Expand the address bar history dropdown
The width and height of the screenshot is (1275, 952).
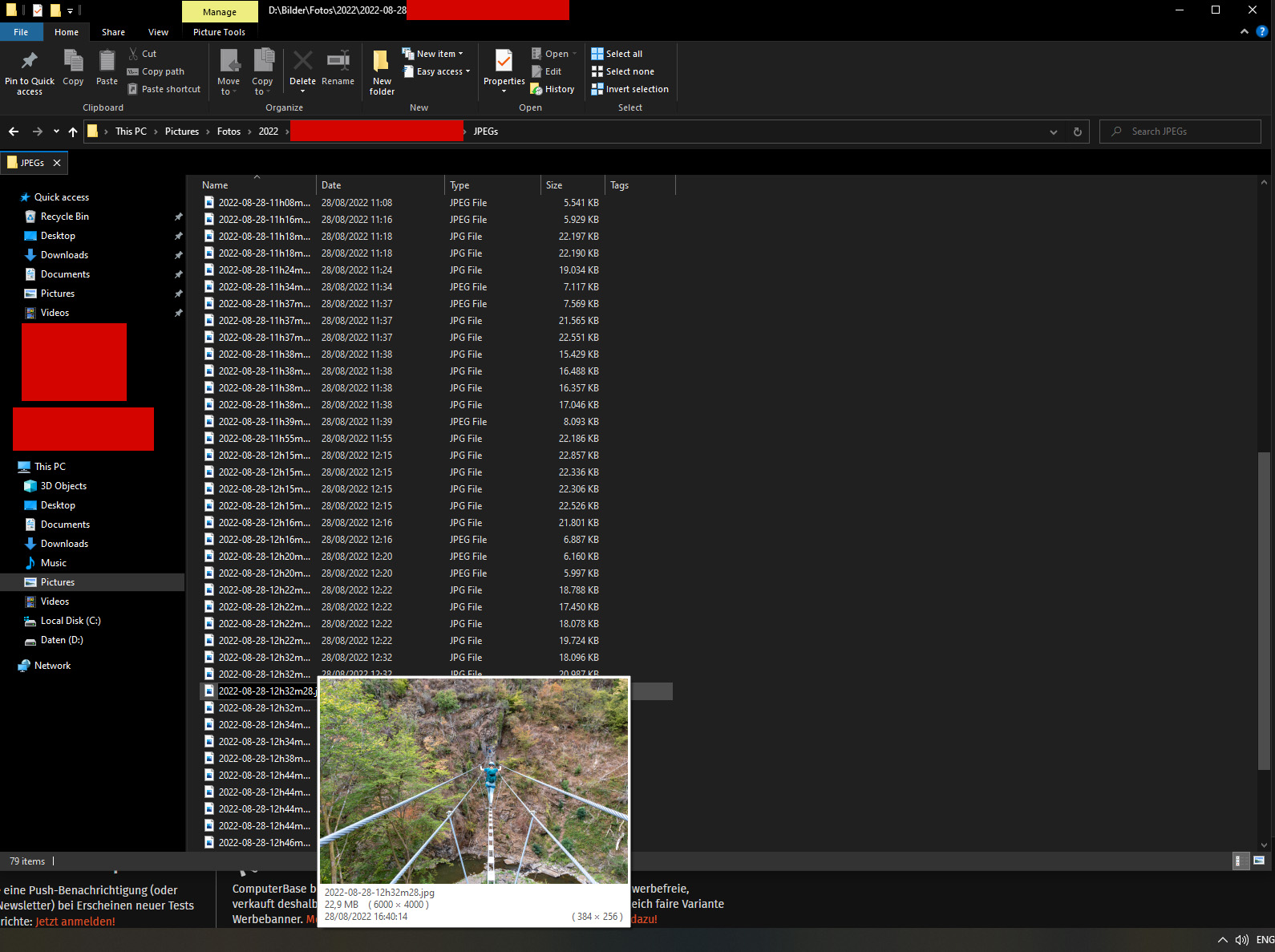[x=1054, y=132]
